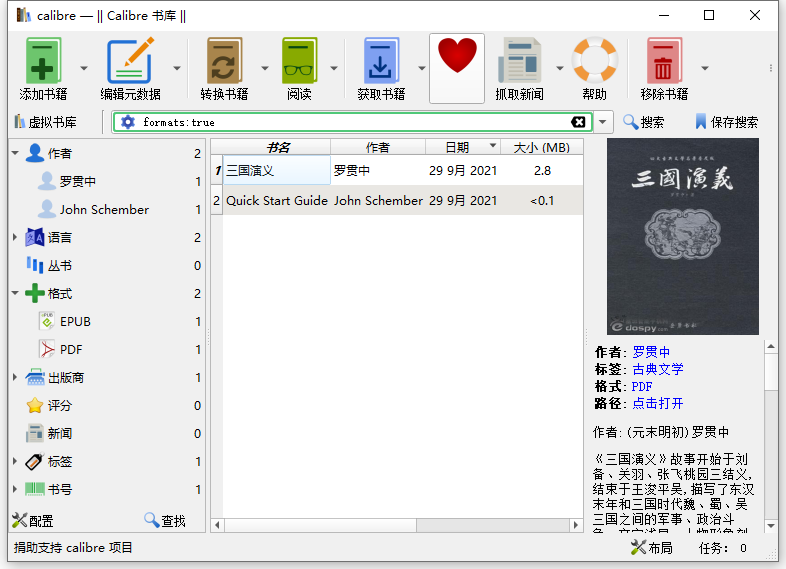The width and height of the screenshot is (786, 569).
Task: Click the Search (搜索) button
Action: (x=644, y=122)
